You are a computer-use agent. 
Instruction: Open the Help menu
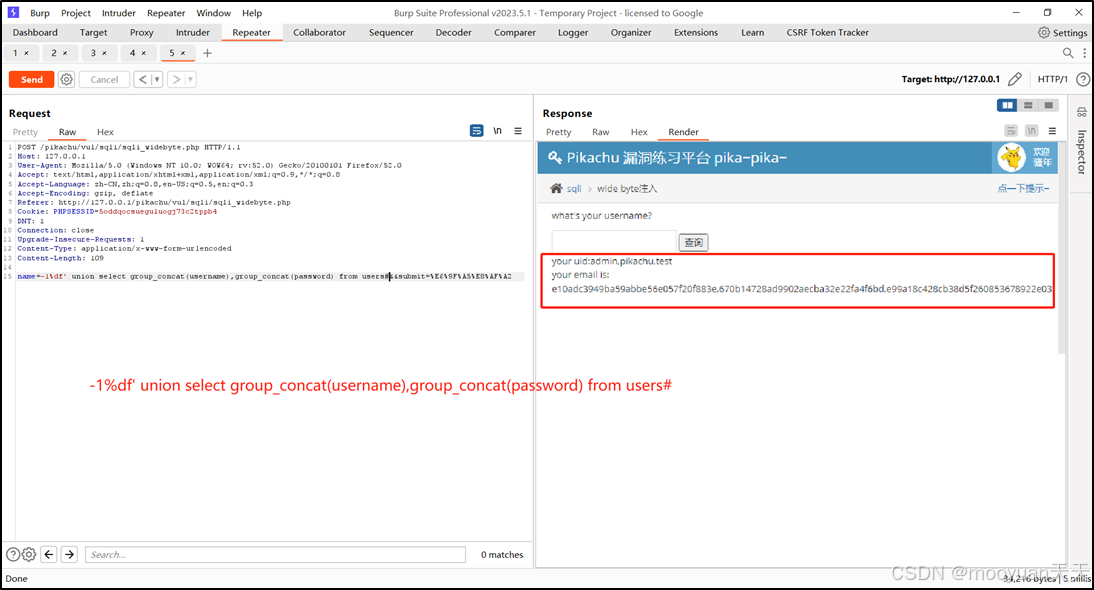(252, 13)
